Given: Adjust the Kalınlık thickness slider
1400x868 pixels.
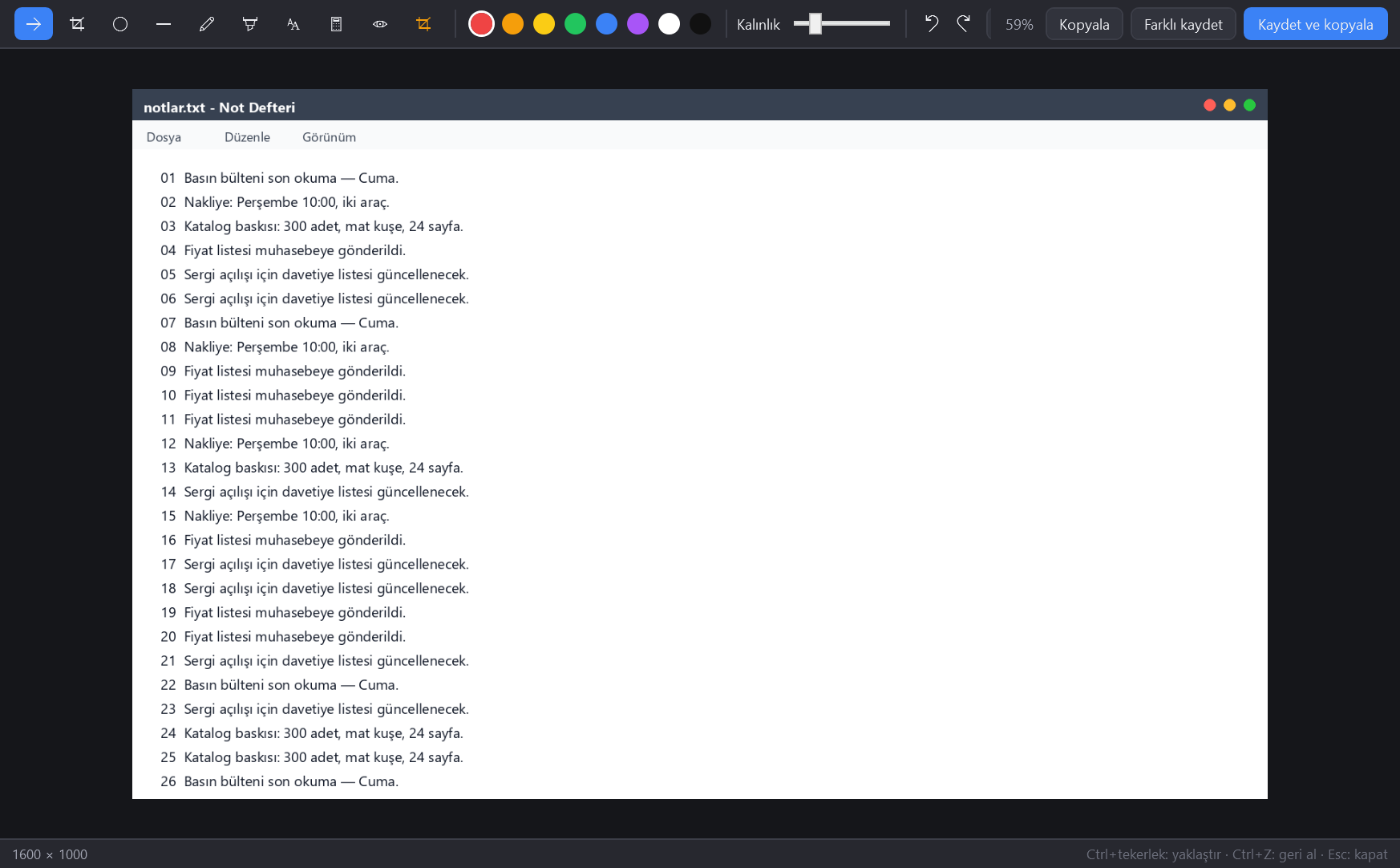Looking at the screenshot, I should pyautogui.click(x=842, y=24).
